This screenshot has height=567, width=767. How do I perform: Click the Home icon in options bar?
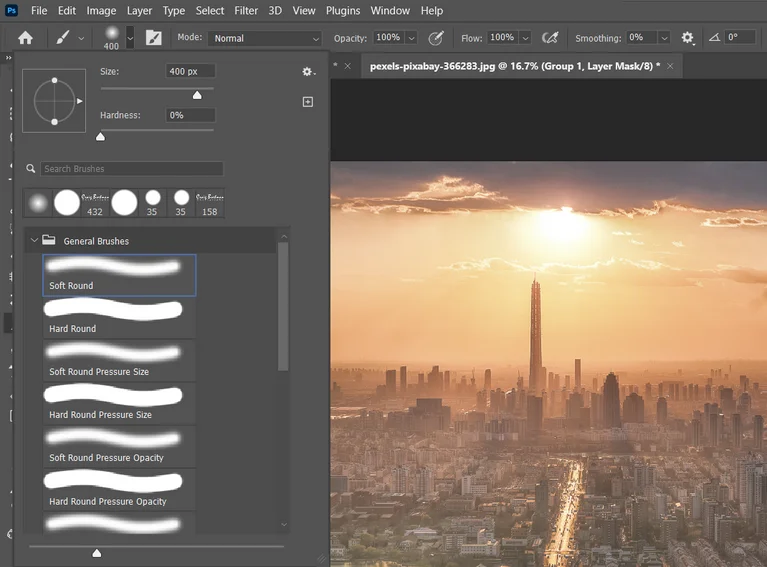click(x=25, y=38)
